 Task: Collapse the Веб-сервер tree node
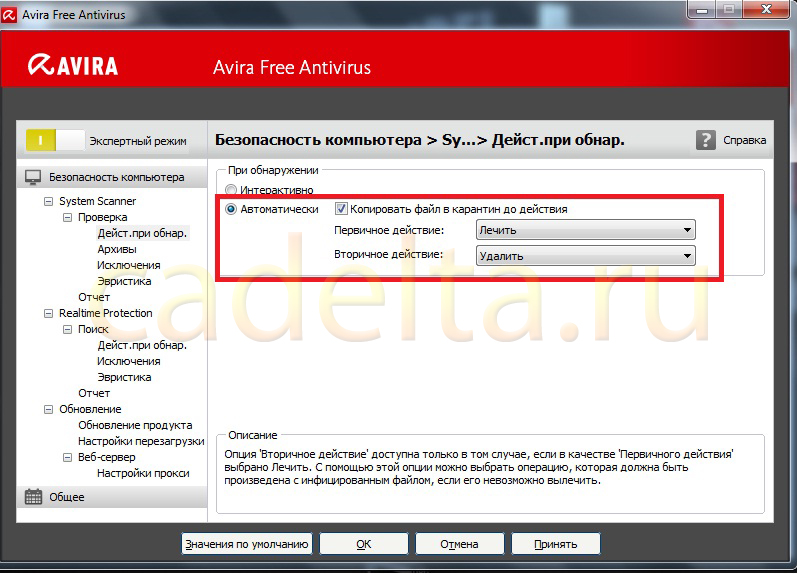[x=67, y=458]
